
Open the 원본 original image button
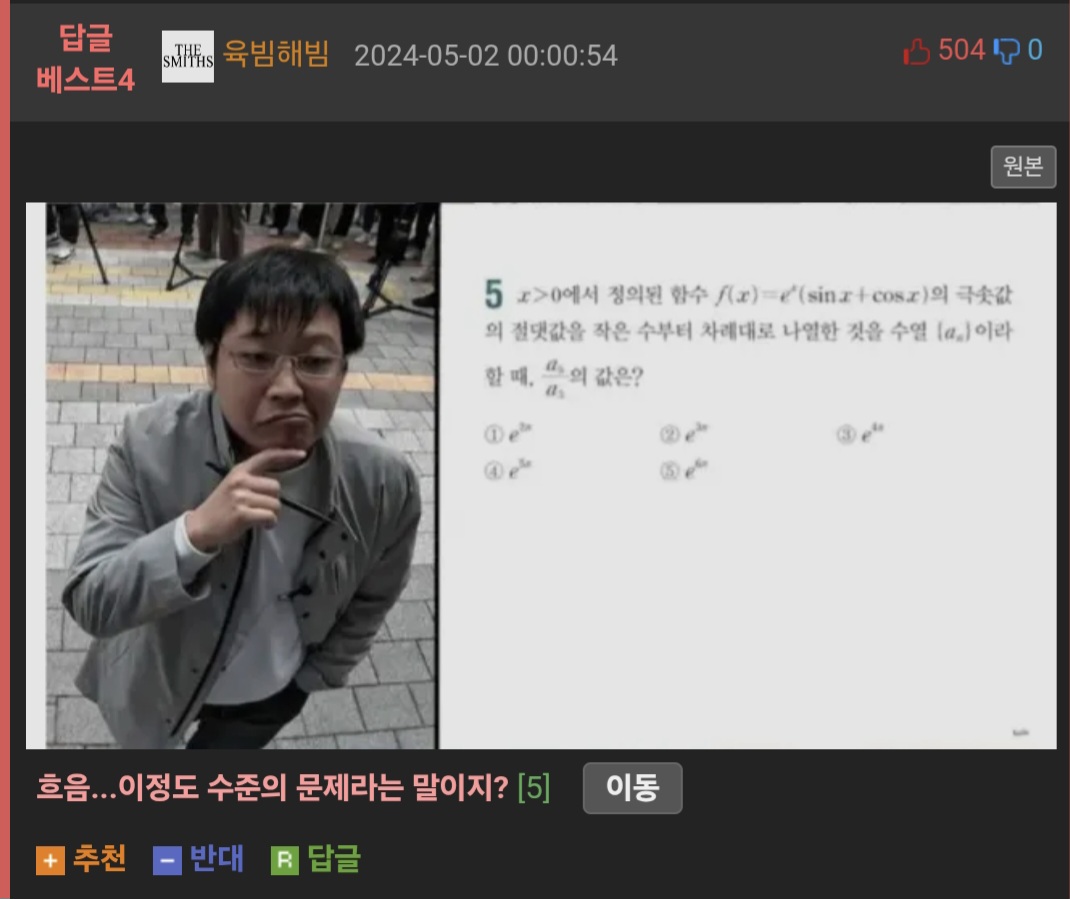[x=1023, y=167]
